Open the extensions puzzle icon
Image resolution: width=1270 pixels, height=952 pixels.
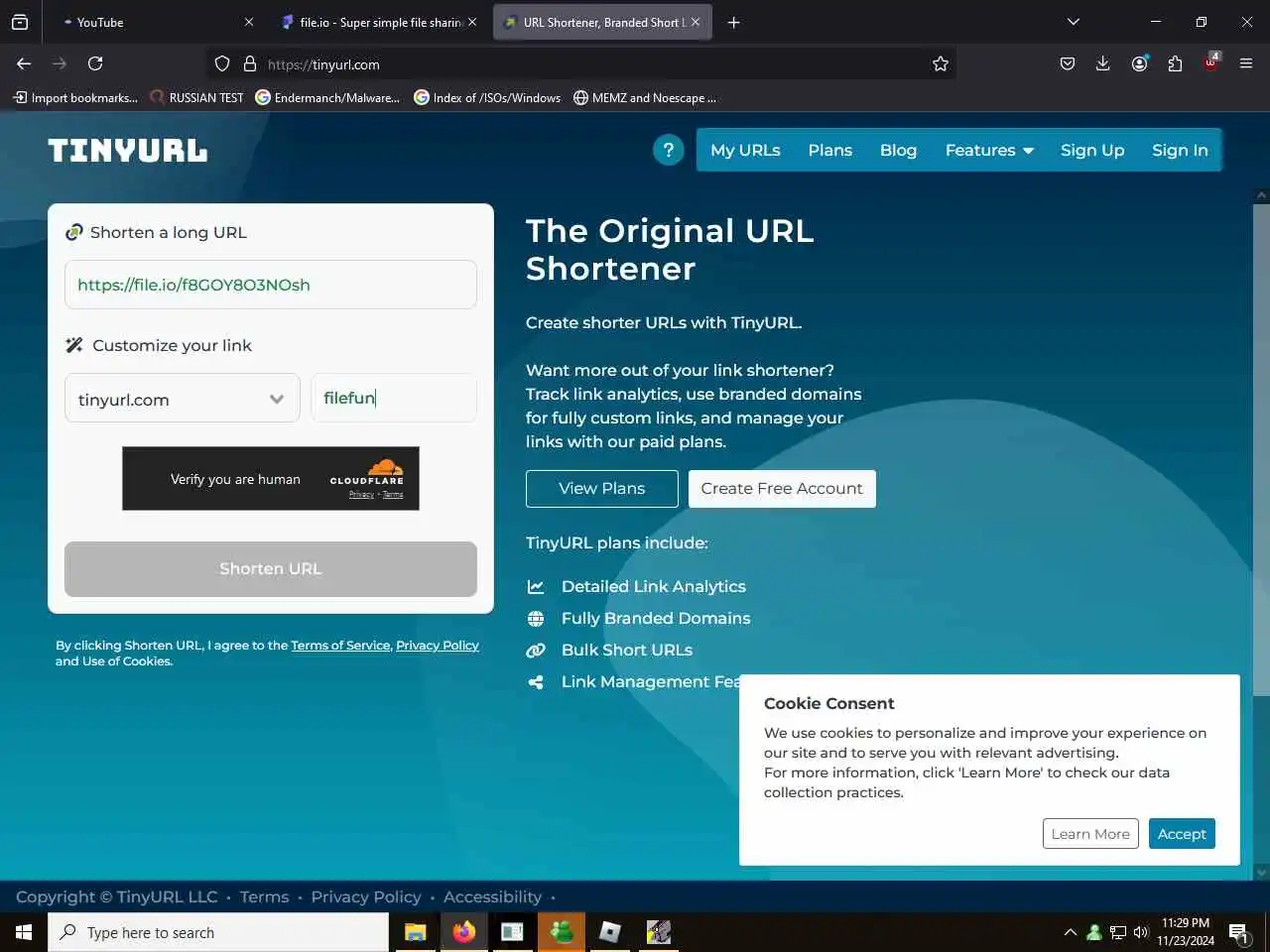pos(1175,63)
